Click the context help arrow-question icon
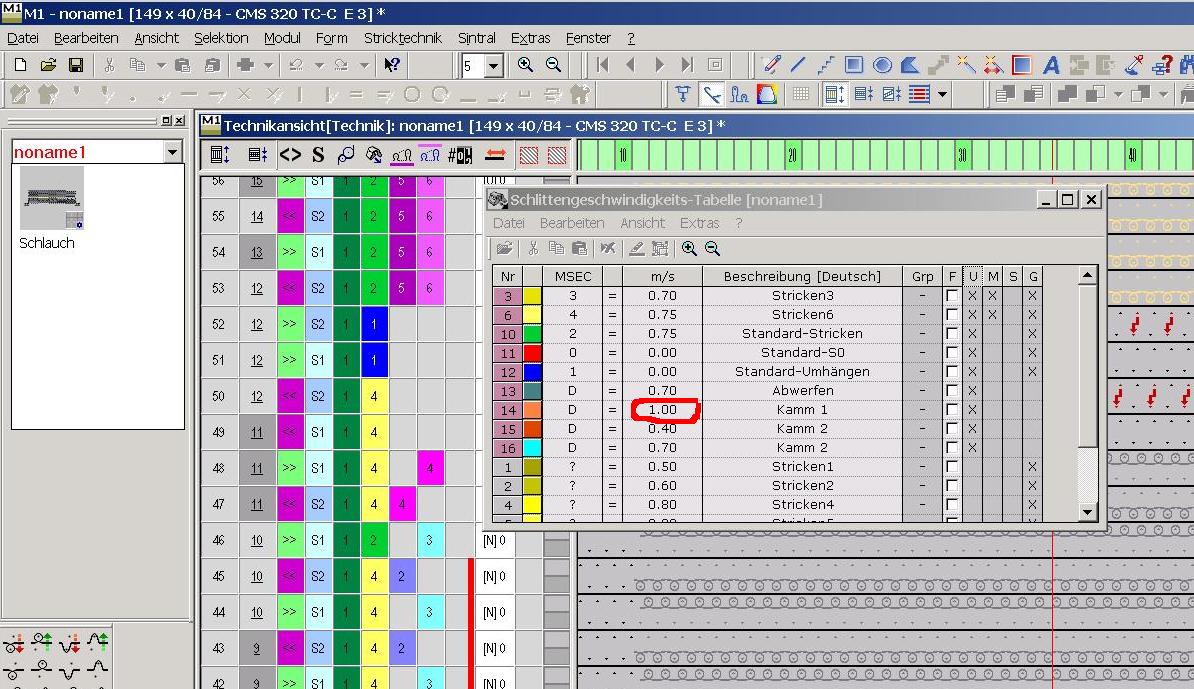 [392, 65]
